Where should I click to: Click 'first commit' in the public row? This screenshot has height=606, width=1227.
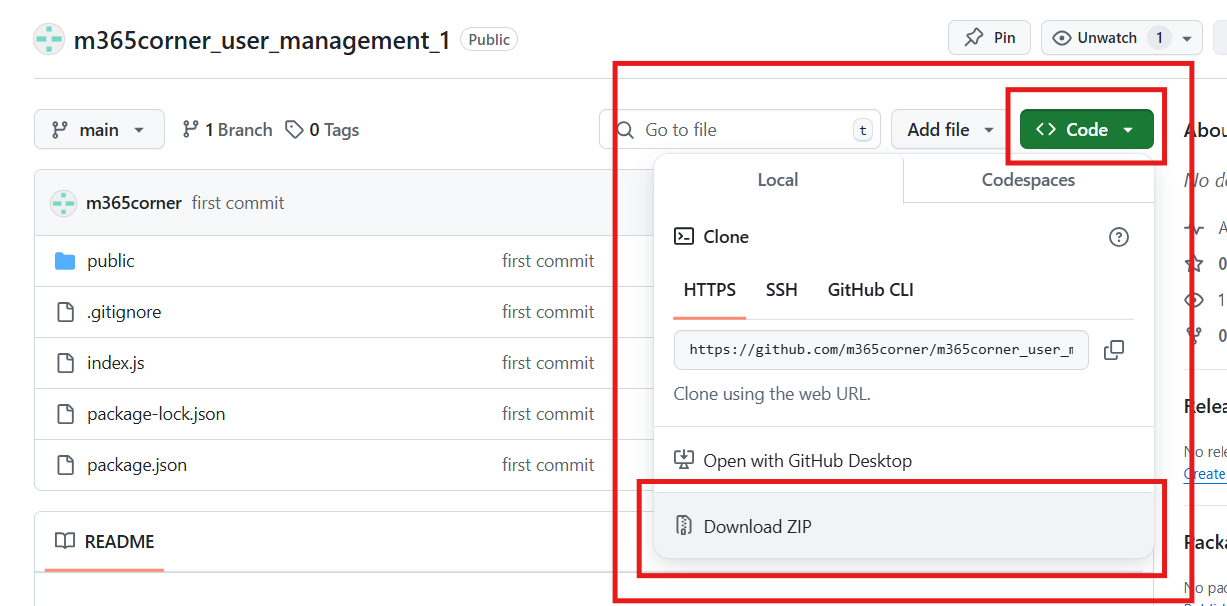pos(548,261)
